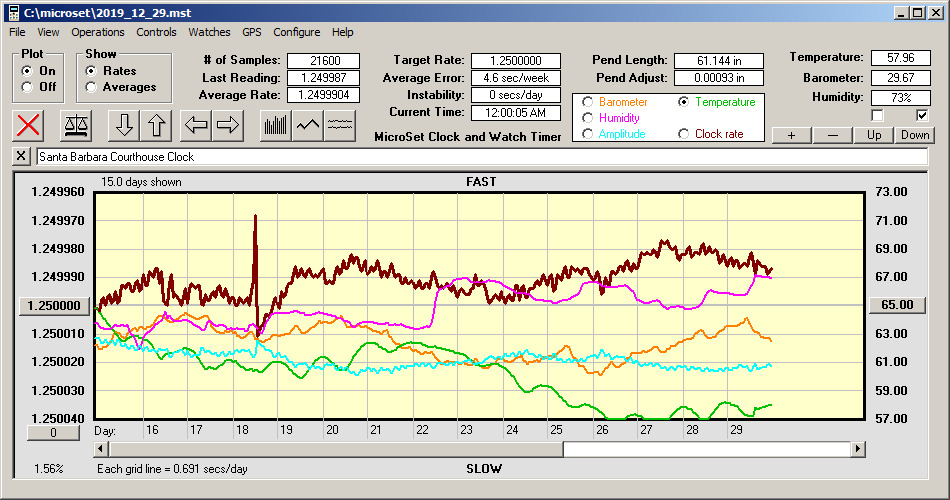Choose the Clock rate radio button
The image size is (950, 500).
point(684,134)
